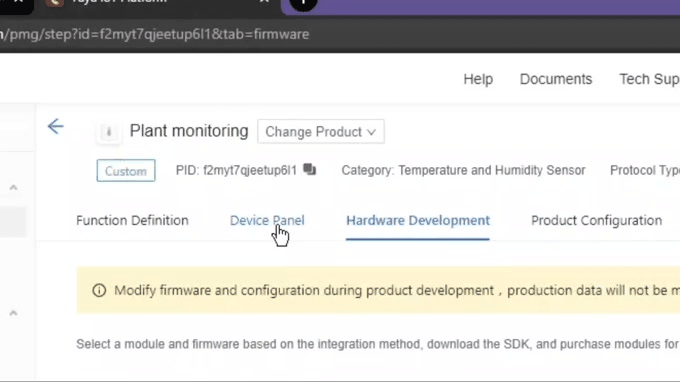680x382 pixels.
Task: Copy the PID with the copy icon
Action: [x=310, y=170]
